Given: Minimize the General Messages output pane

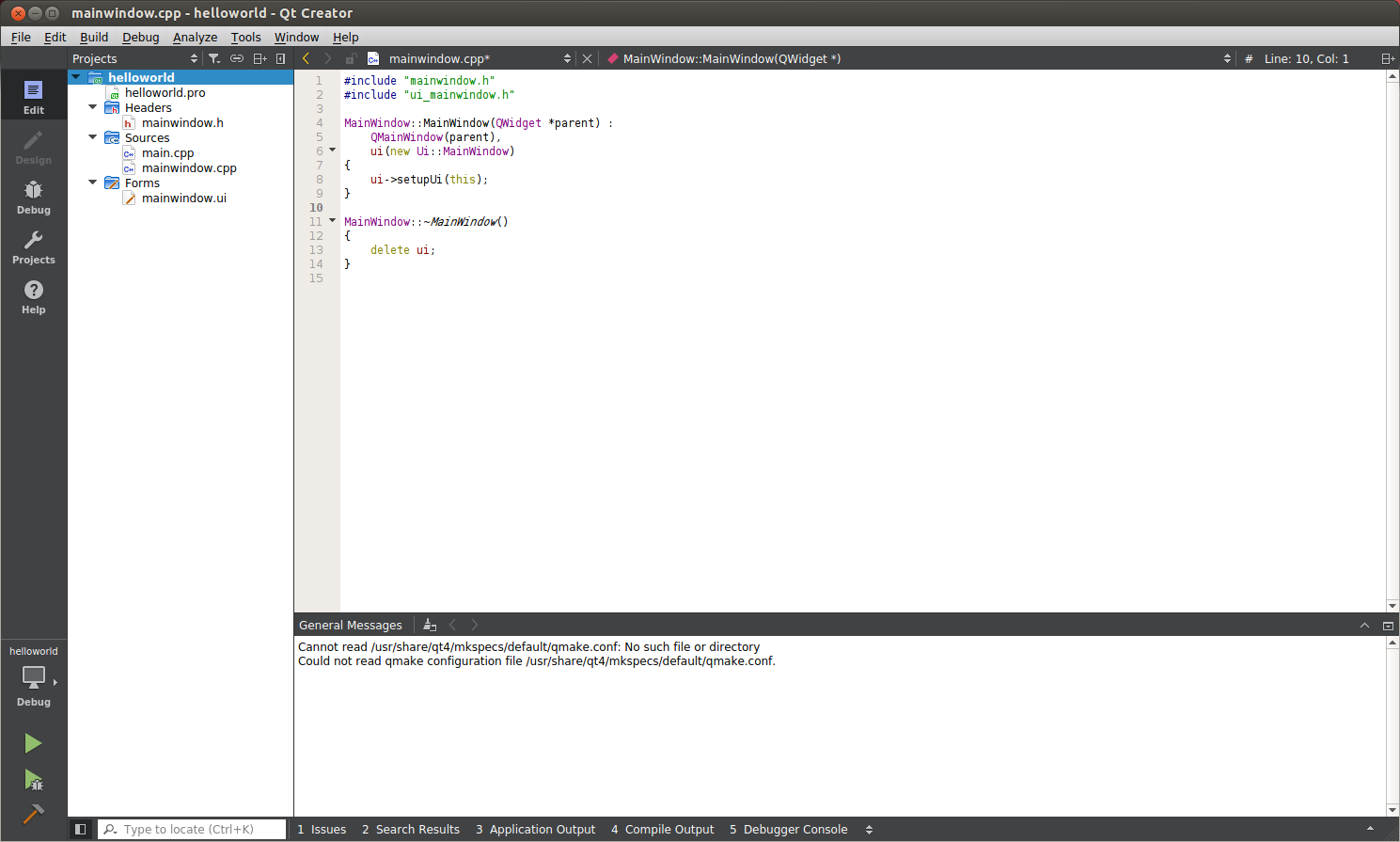Looking at the screenshot, I should pyautogui.click(x=1364, y=625).
